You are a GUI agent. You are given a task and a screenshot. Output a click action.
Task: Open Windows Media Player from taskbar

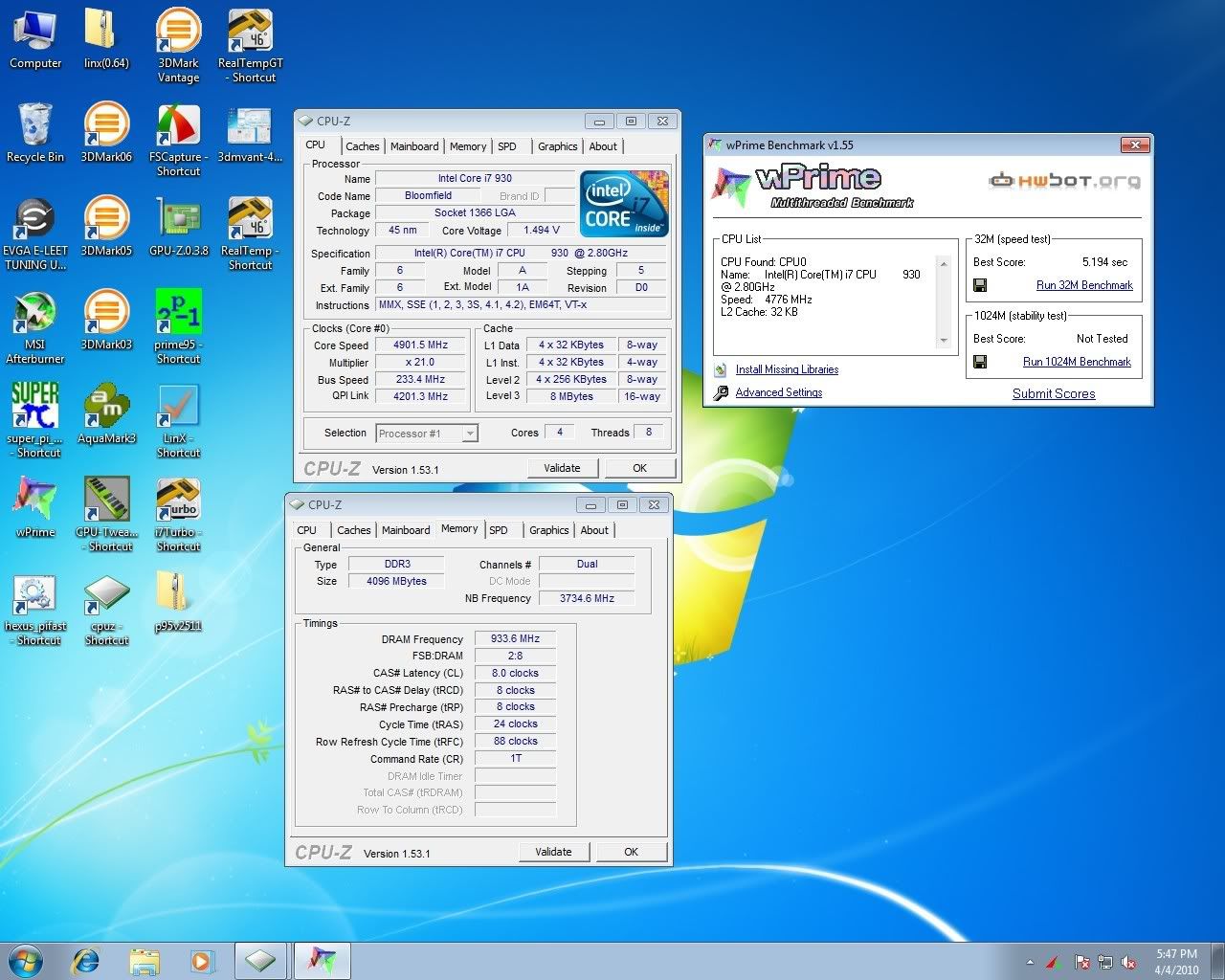coord(202,960)
